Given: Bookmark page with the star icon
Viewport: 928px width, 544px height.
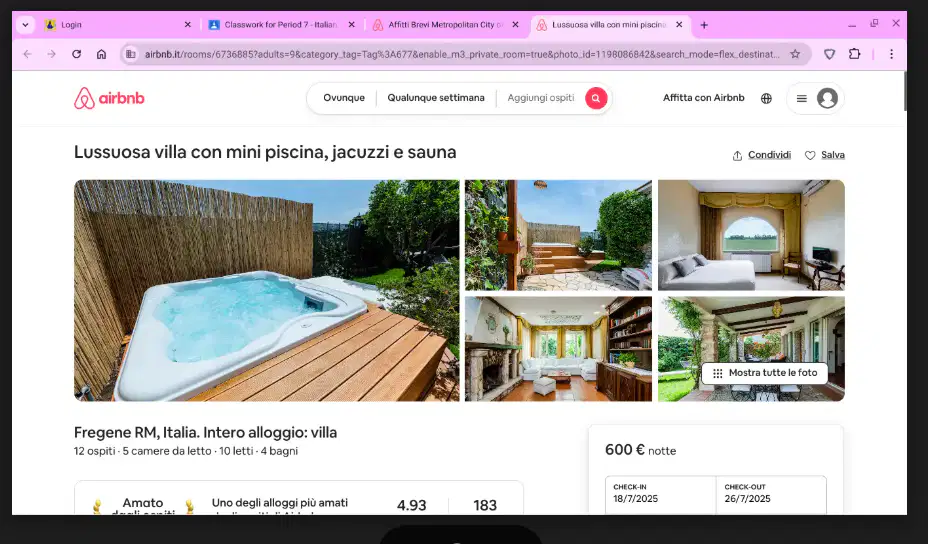Looking at the screenshot, I should point(795,54).
